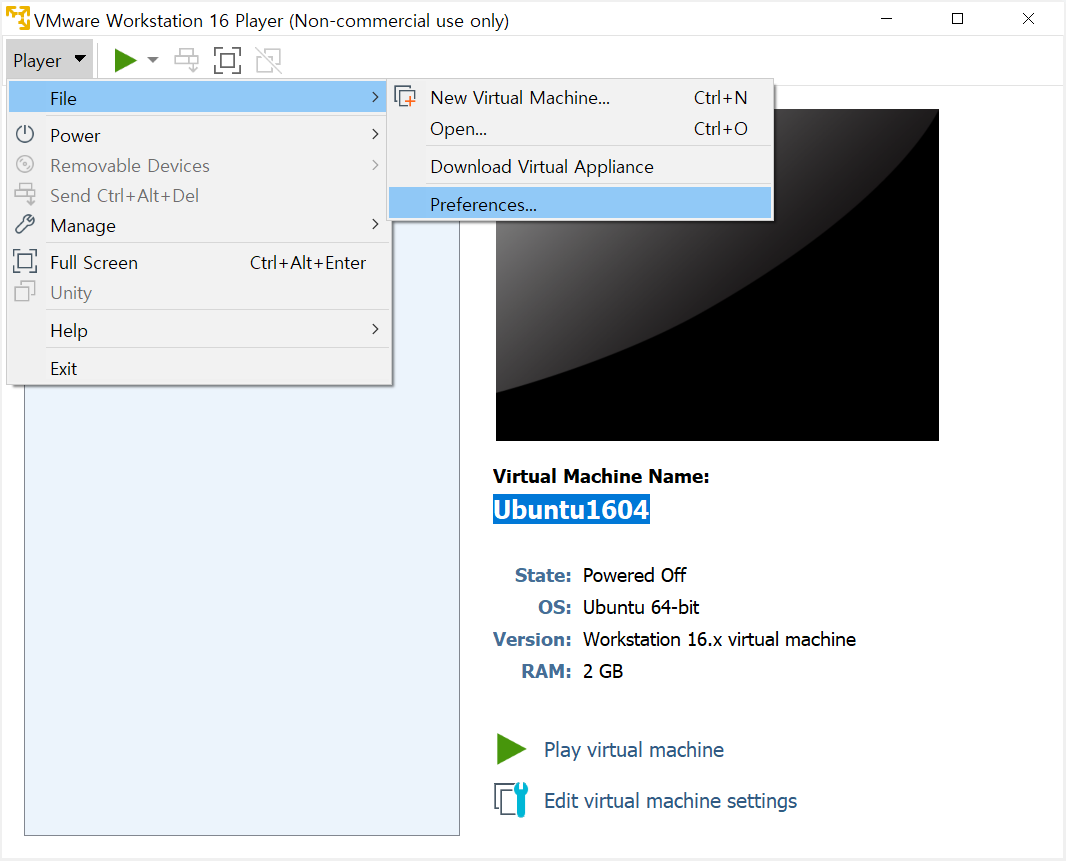This screenshot has height=861, width=1066.
Task: Click Send Ctrl+Alt+Del toolbar icon
Action: 187,61
